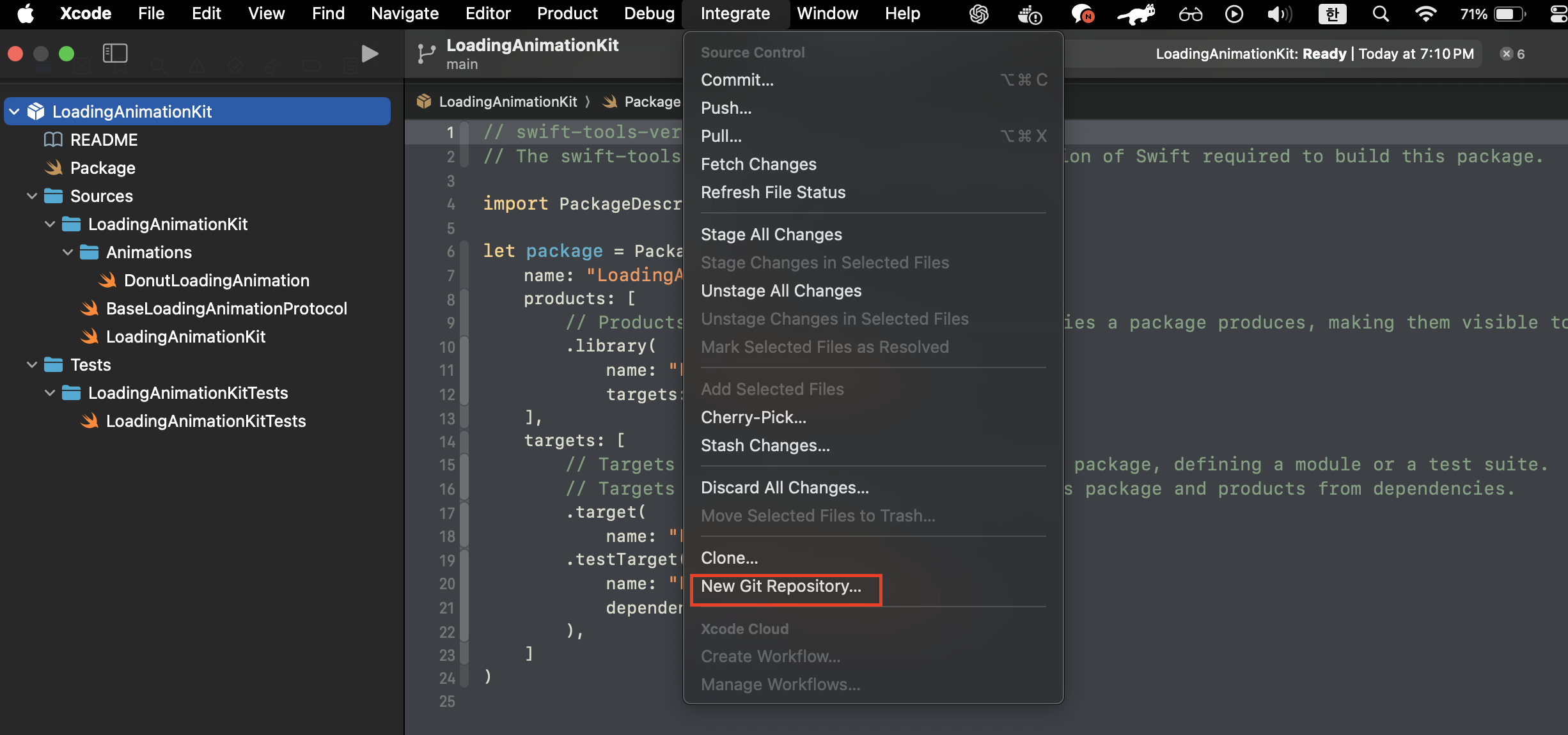
Task: Click the volume status icon
Action: (x=1279, y=14)
